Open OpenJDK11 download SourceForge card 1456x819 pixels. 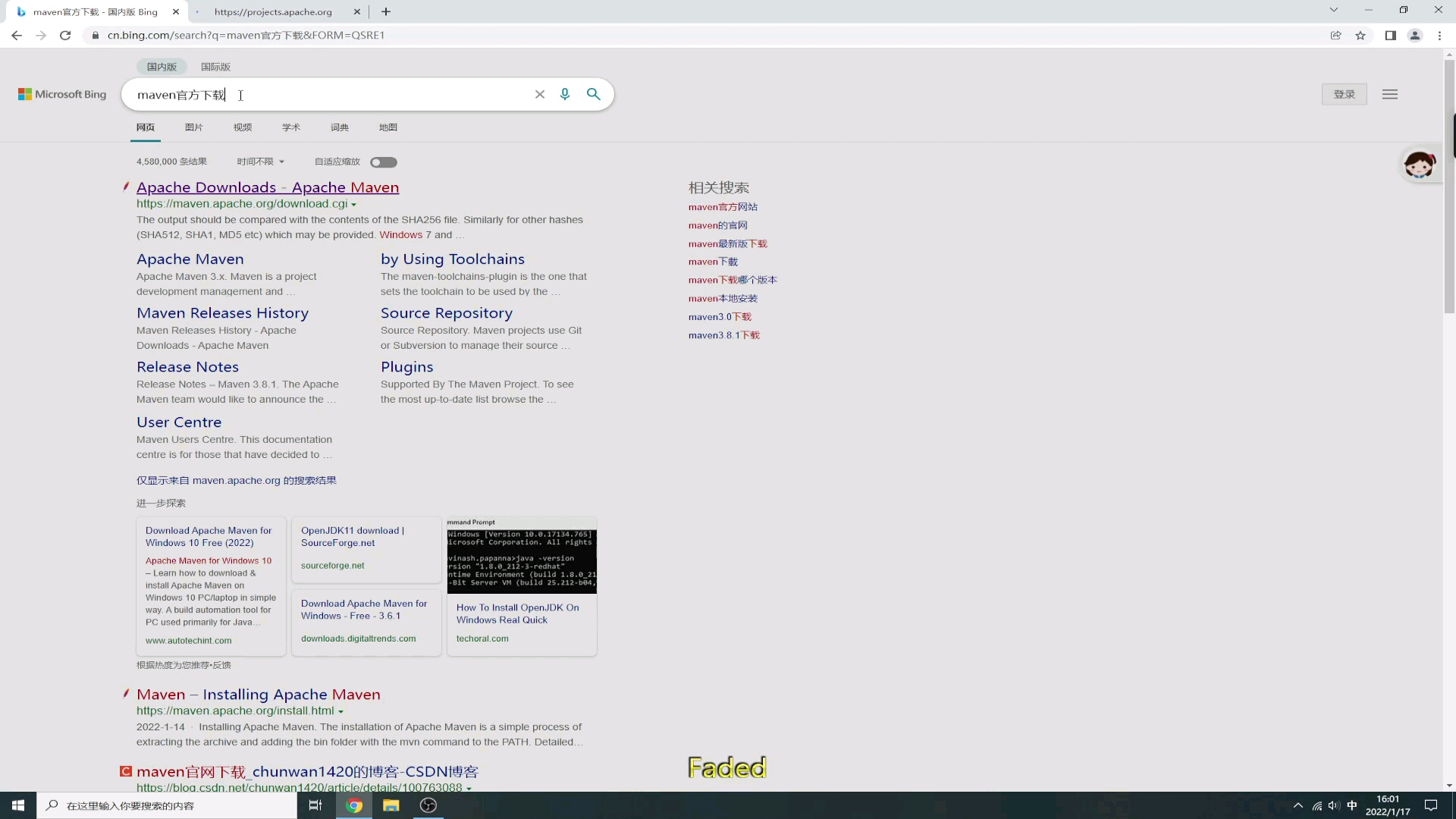tap(366, 549)
